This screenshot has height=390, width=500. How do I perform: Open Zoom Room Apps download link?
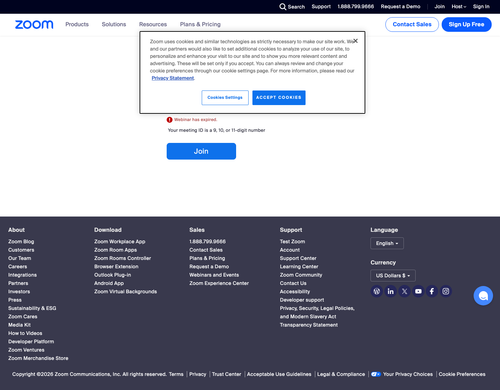click(115, 250)
